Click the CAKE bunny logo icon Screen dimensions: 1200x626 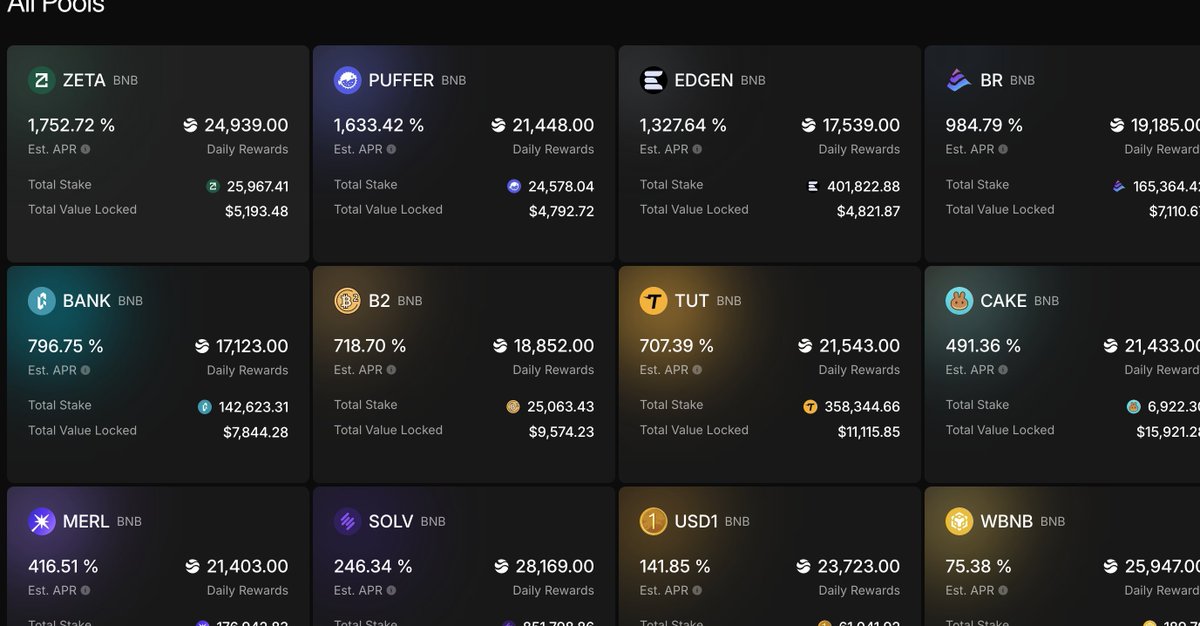(x=959, y=301)
